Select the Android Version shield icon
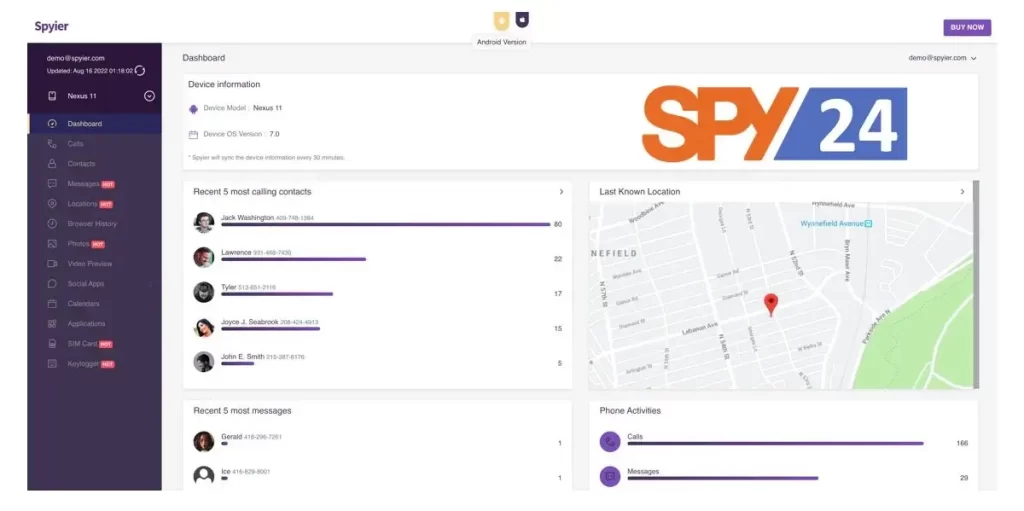Image resolution: width=1024 pixels, height=511 pixels. point(501,21)
